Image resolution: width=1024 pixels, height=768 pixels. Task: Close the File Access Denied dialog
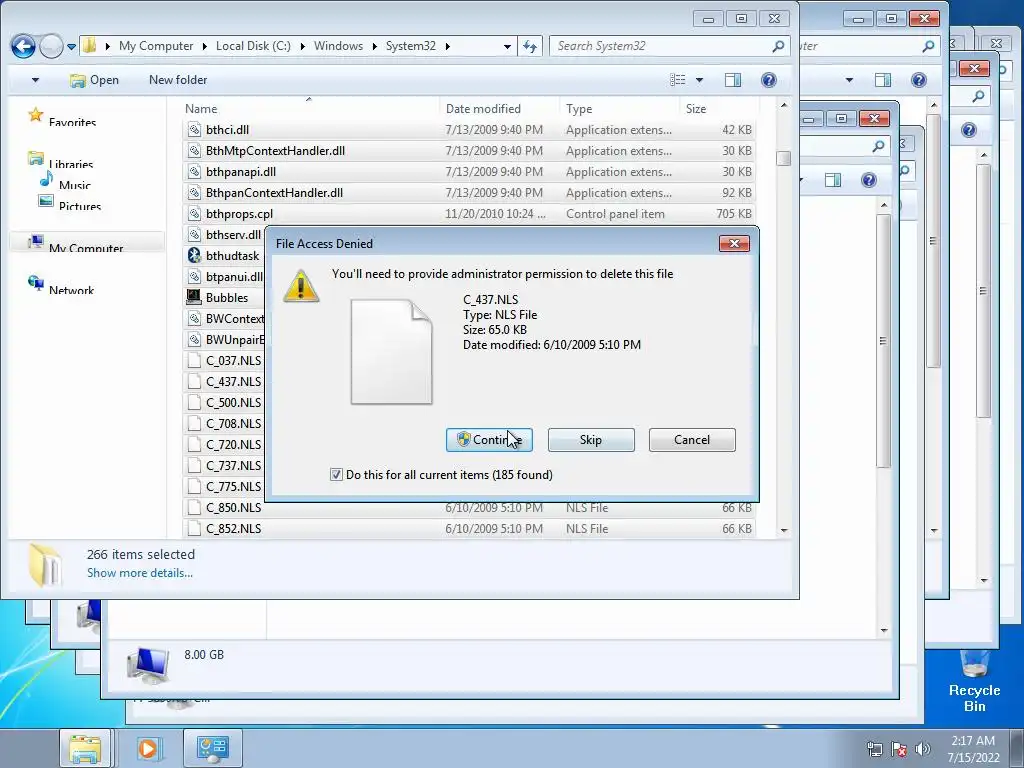click(x=734, y=244)
